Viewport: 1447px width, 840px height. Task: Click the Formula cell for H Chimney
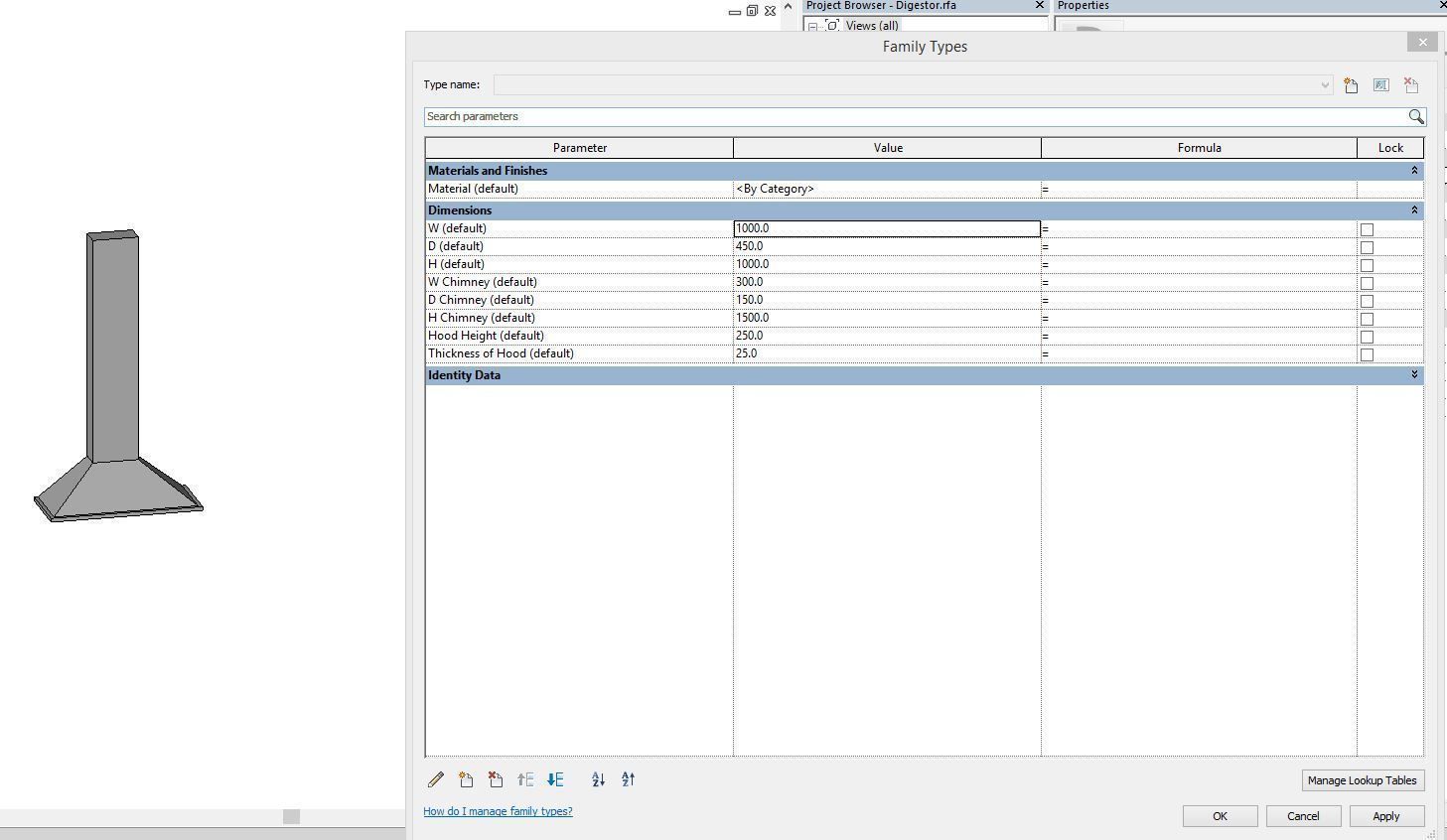(1199, 318)
